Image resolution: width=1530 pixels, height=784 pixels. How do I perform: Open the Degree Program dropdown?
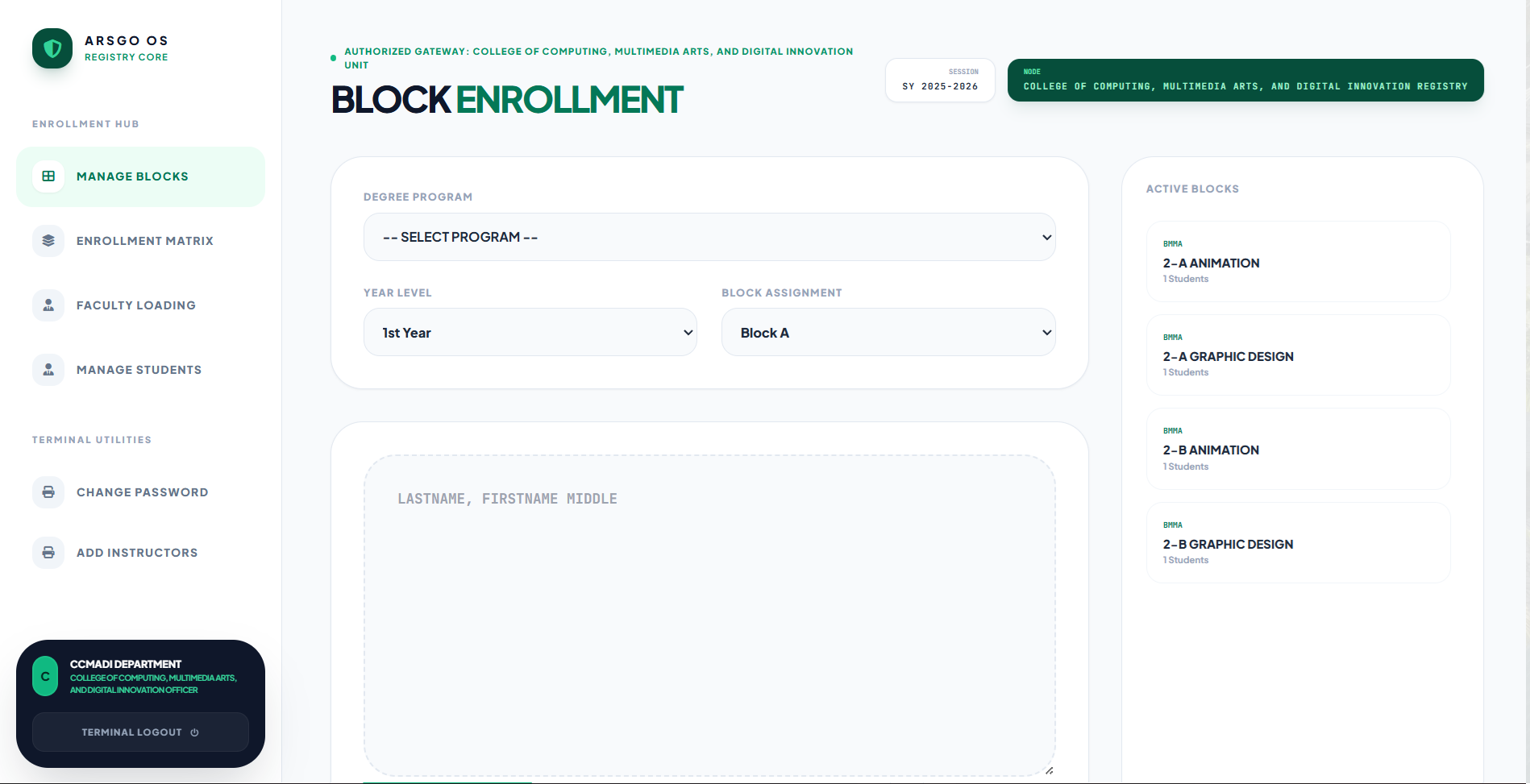point(709,237)
